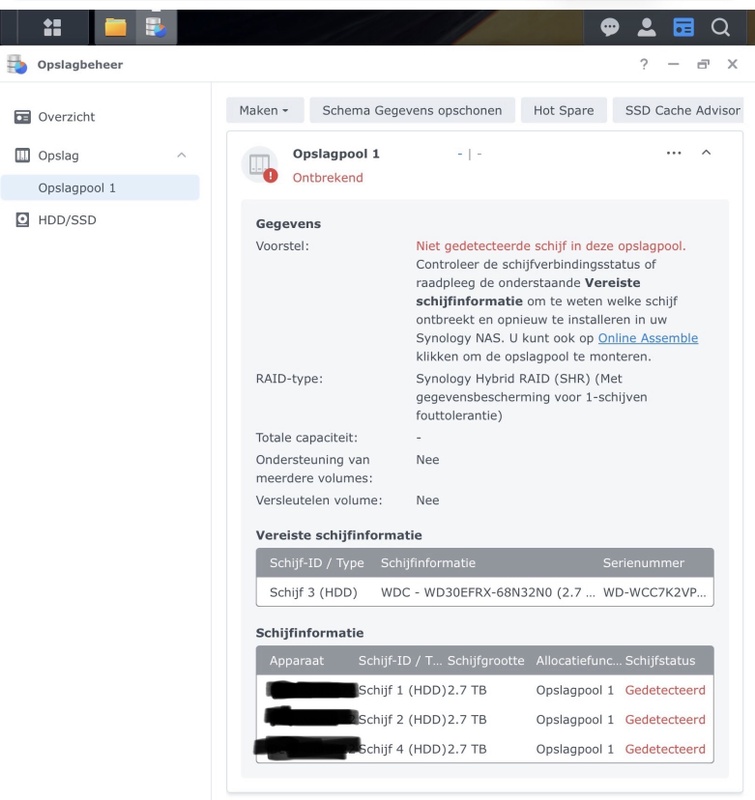Click the HDD/SSD sidebar disk icon
Viewport: 755px width, 800px height.
22,220
